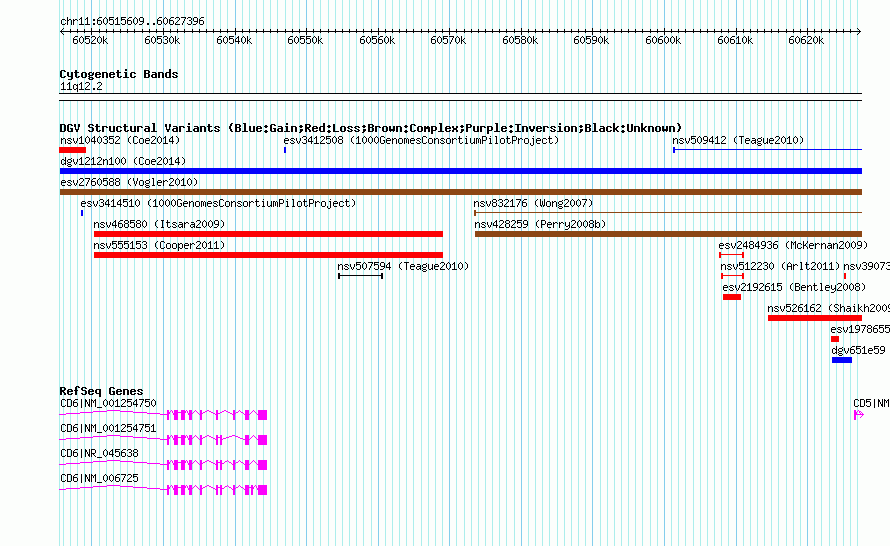This screenshot has height=546, width=890.
Task: Click the nsv507594 black interval marker
Action: (x=360, y=276)
